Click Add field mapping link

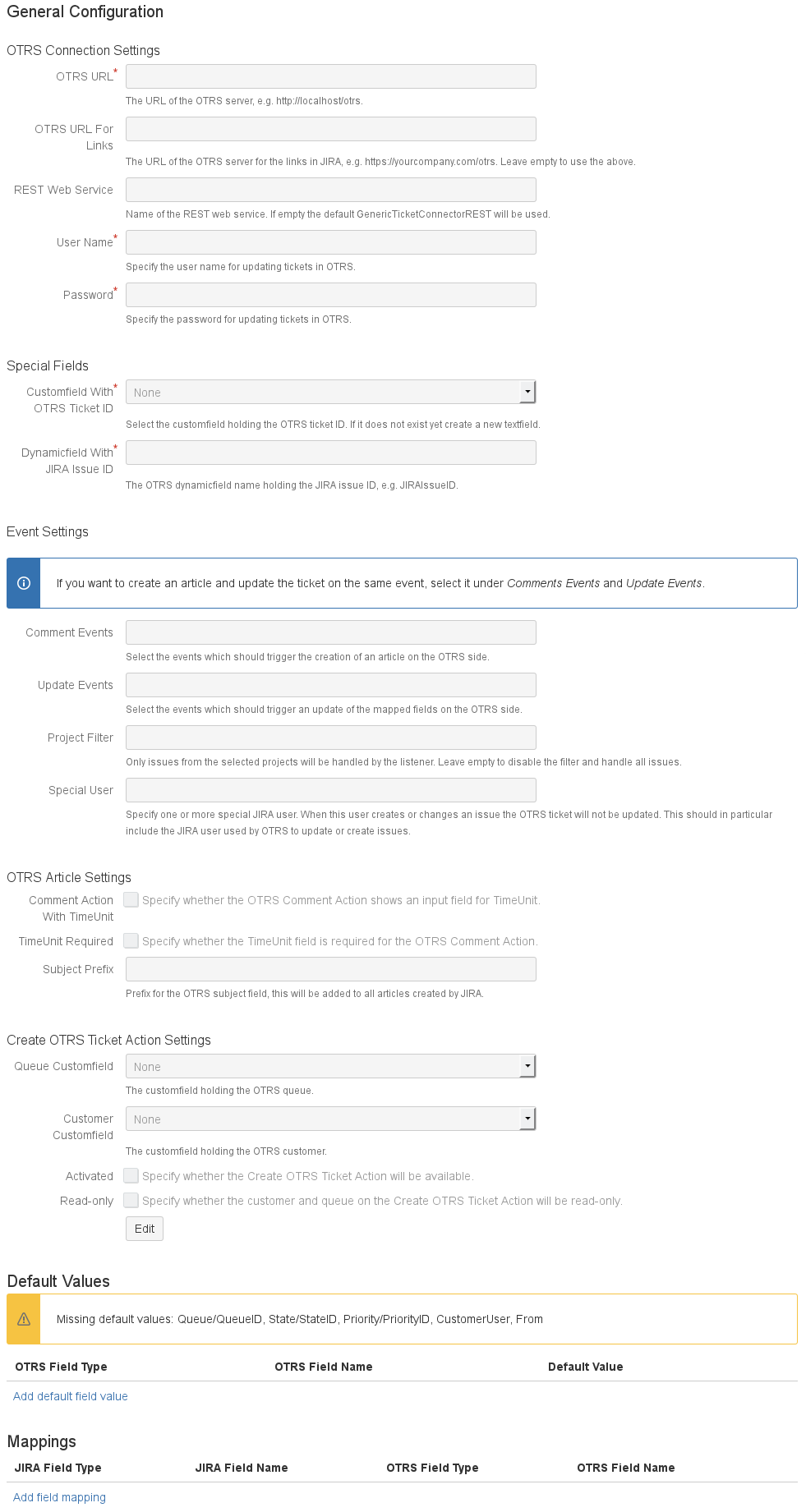[x=60, y=1497]
